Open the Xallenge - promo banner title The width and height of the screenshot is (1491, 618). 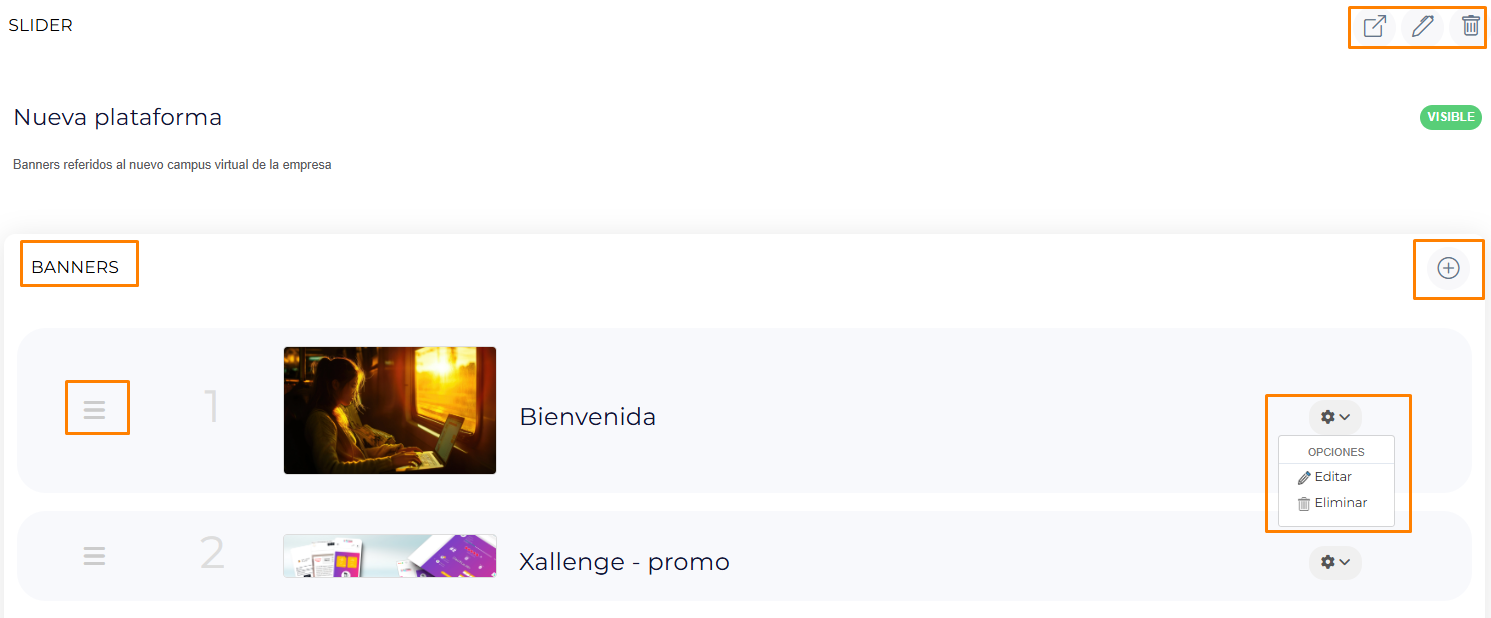(624, 562)
